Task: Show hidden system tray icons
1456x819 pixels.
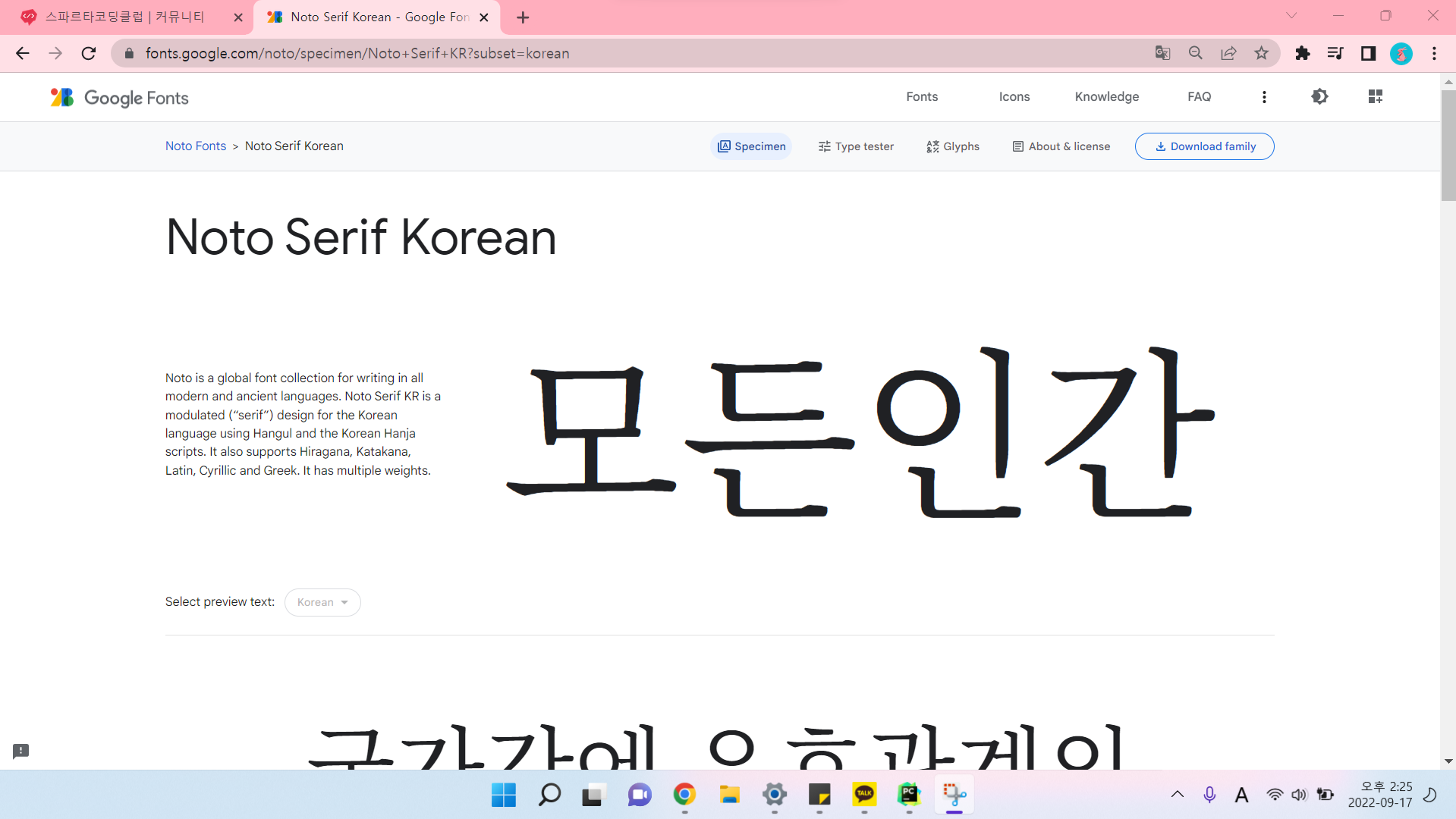Action: [1177, 795]
